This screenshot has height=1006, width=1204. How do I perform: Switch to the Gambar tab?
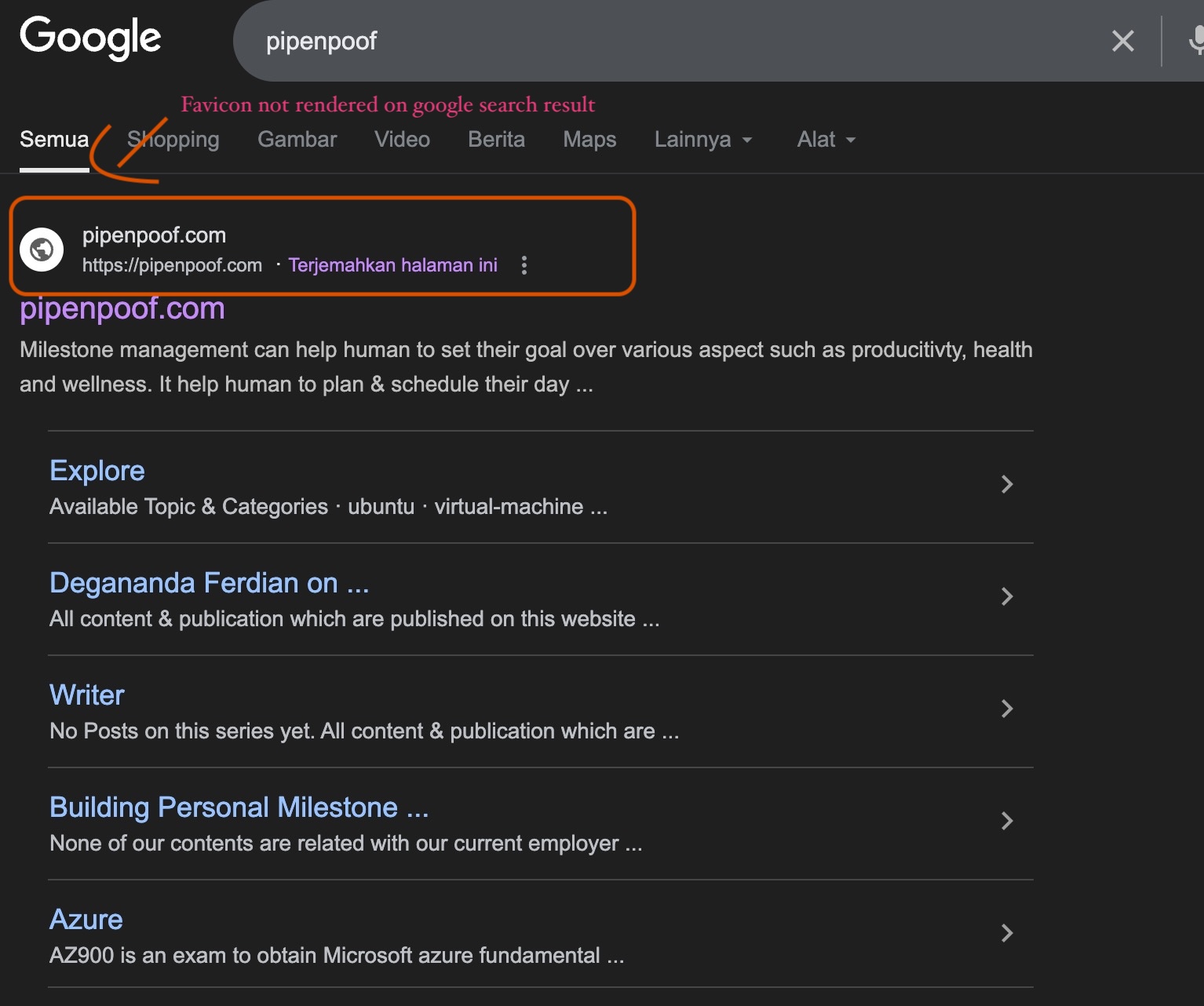coord(297,140)
